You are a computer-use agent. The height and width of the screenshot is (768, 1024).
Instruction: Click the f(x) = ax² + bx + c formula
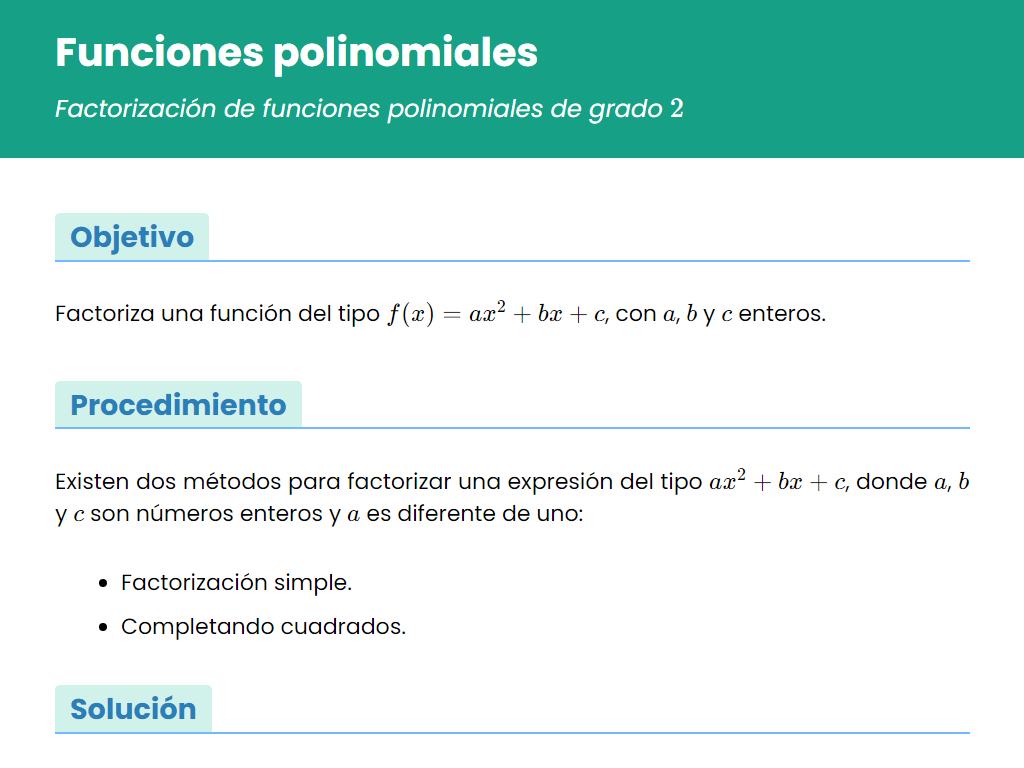(497, 313)
